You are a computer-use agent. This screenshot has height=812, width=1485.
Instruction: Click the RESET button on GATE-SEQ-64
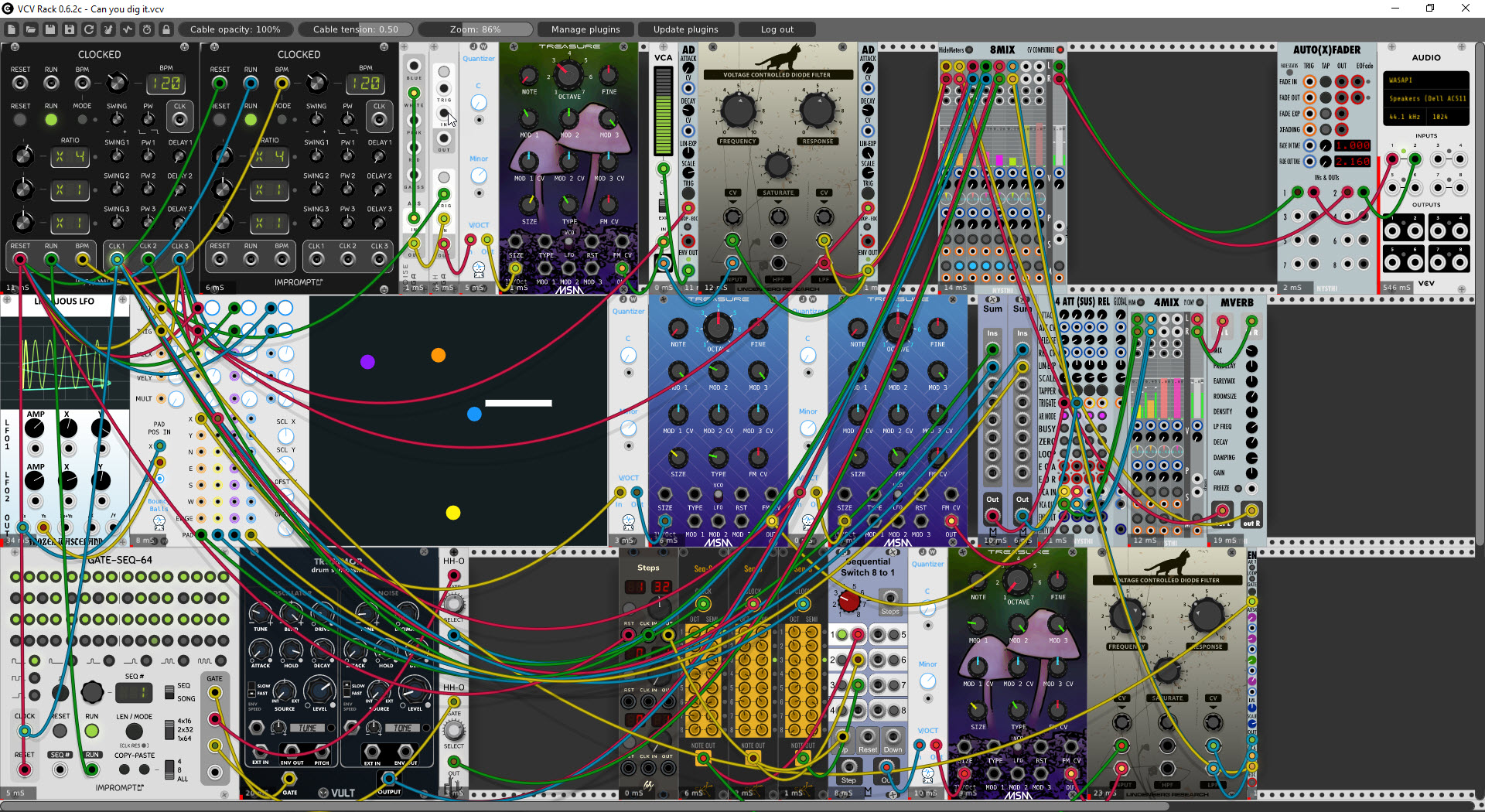[x=60, y=731]
